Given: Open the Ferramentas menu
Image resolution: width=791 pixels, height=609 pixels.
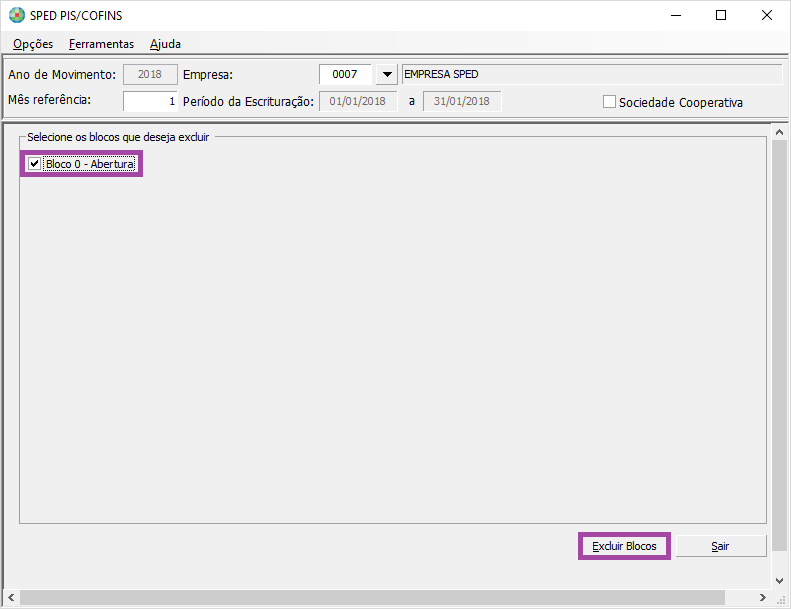Looking at the screenshot, I should [101, 44].
